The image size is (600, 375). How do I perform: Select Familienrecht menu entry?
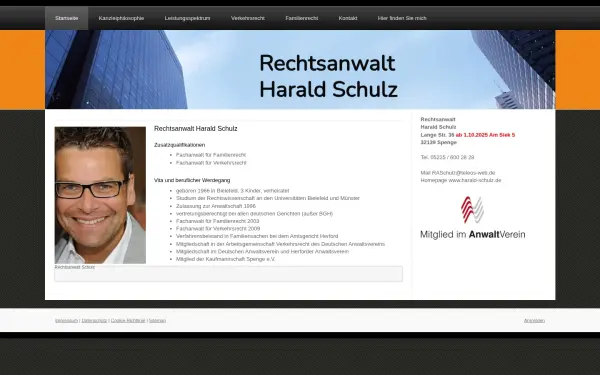pyautogui.click(x=302, y=18)
